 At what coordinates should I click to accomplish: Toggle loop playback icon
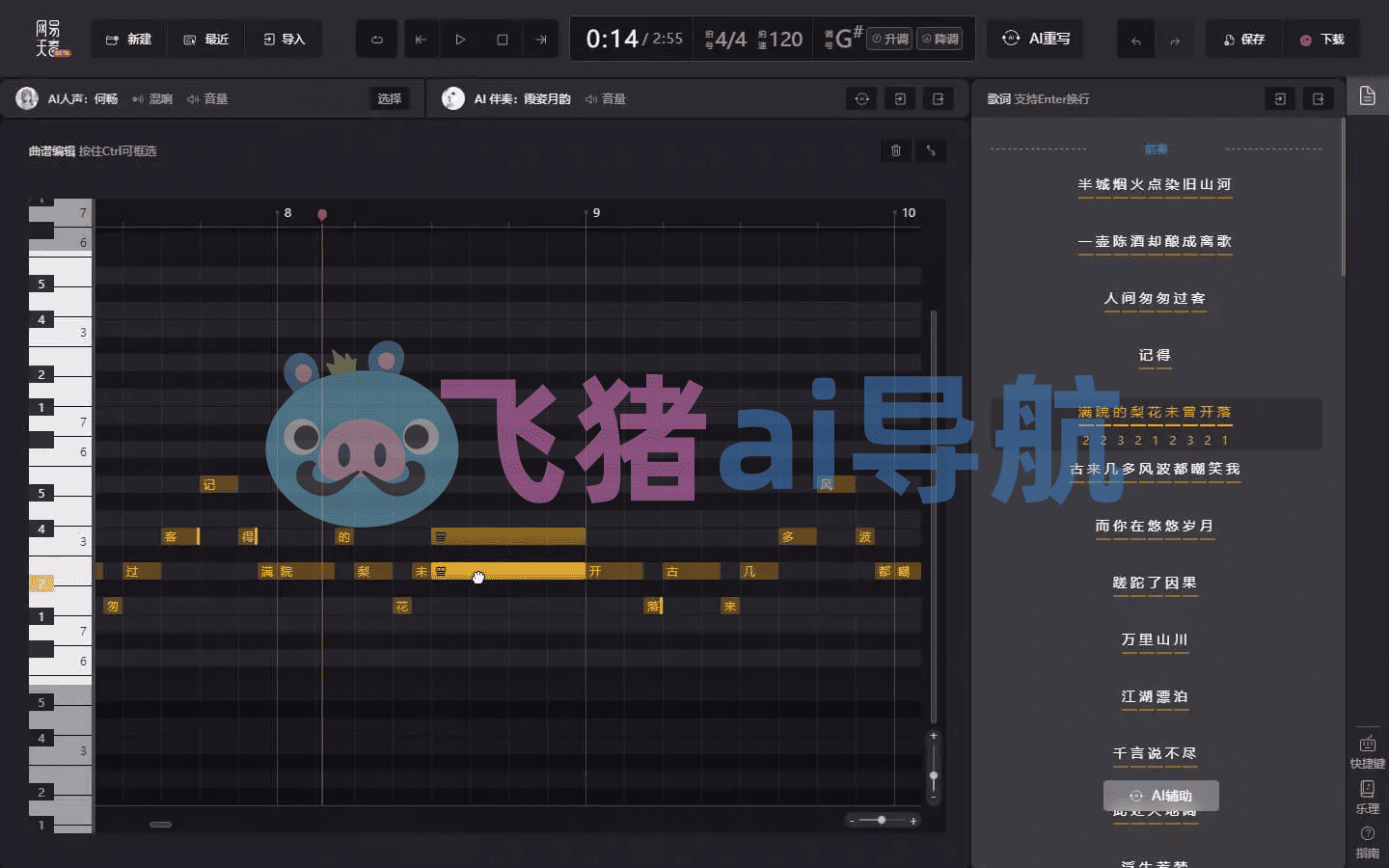coord(377,40)
